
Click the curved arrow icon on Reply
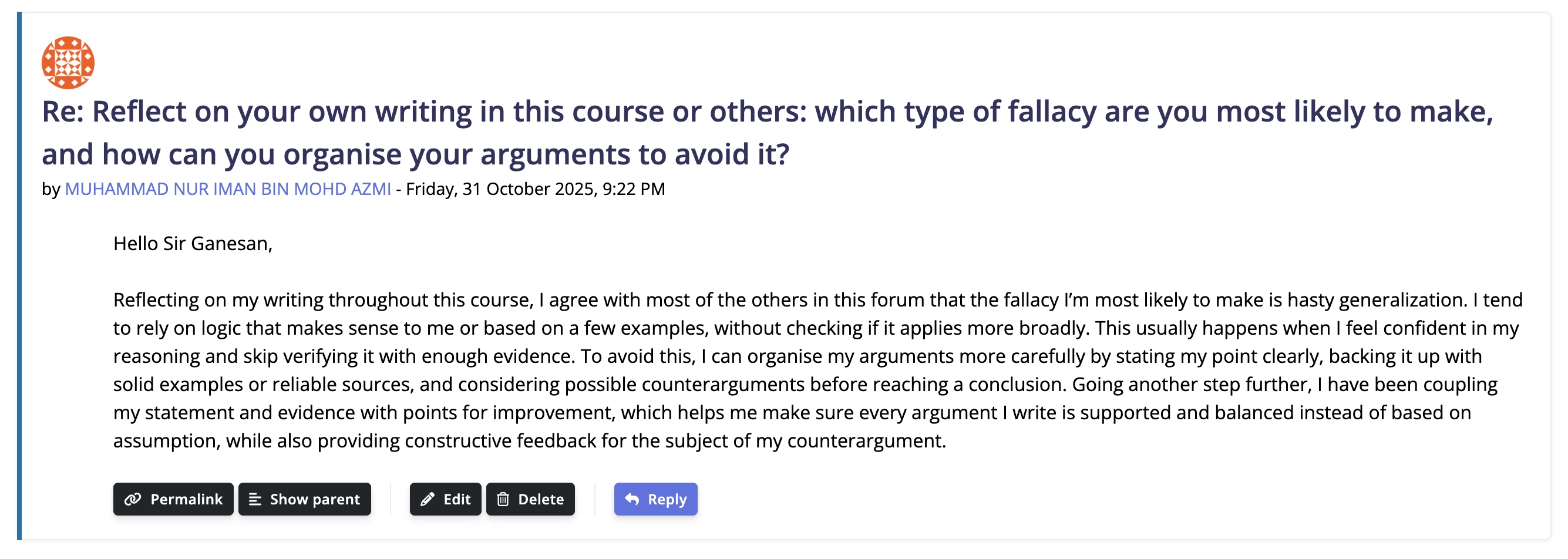[x=632, y=499]
